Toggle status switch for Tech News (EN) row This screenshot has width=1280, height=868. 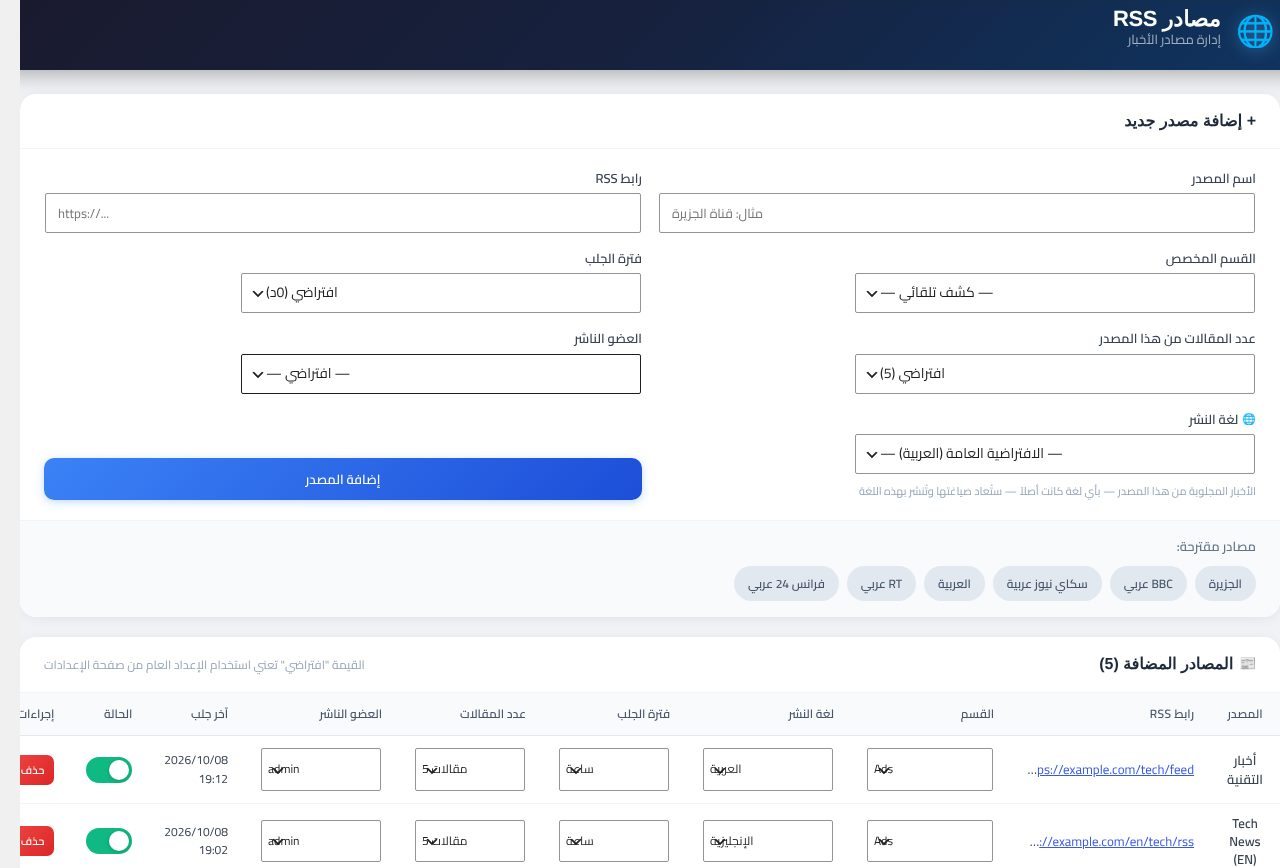tap(109, 841)
